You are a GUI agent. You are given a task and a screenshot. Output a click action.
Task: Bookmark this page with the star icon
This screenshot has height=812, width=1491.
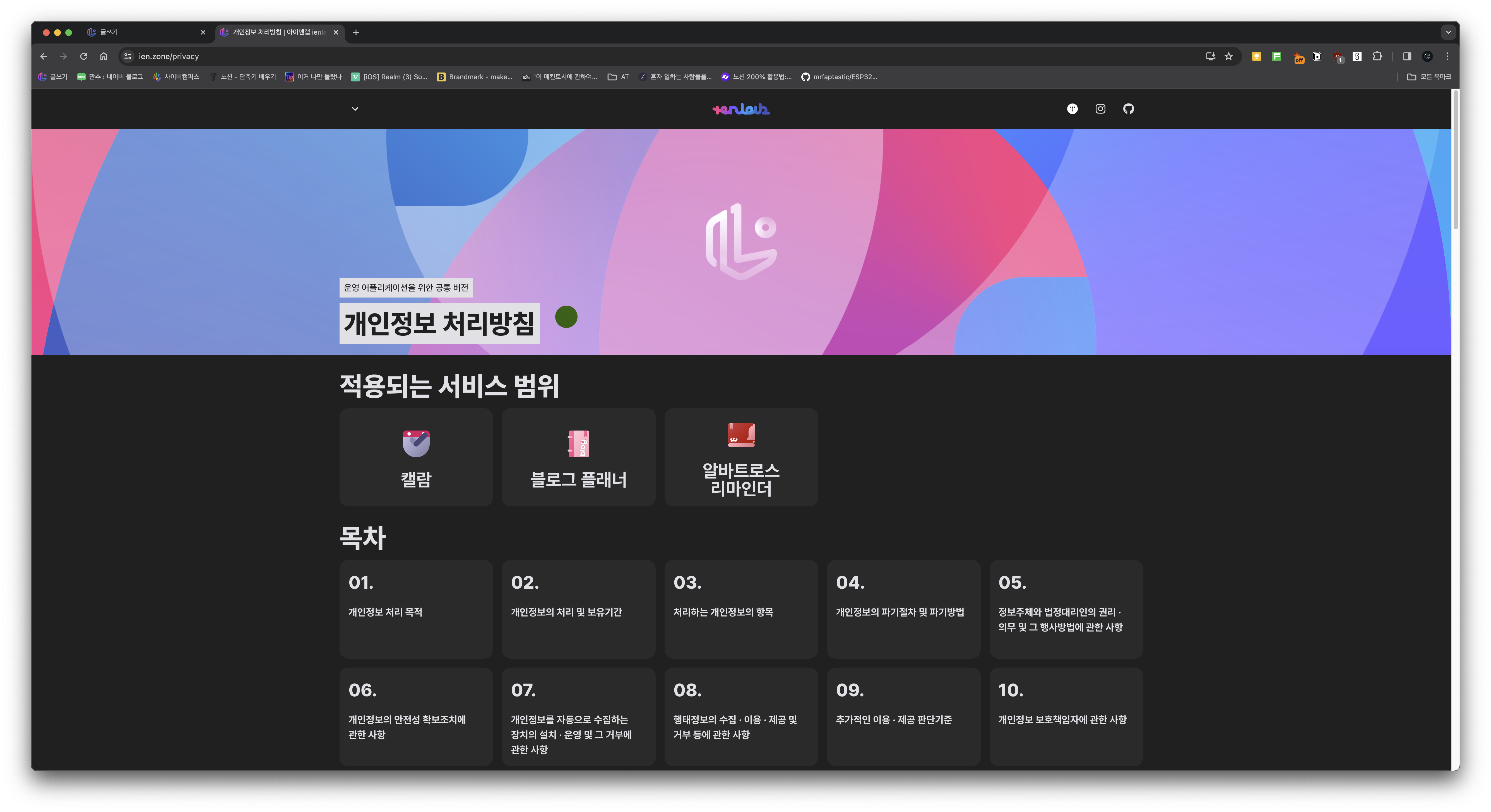pos(1229,56)
